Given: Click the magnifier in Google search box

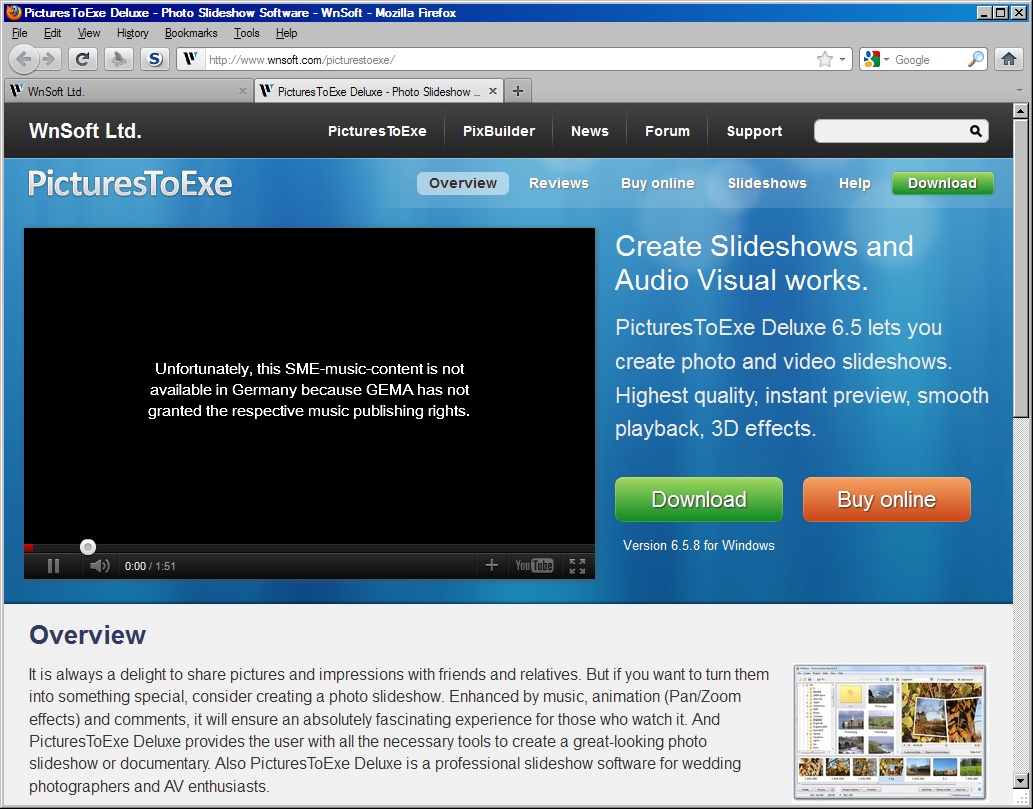Looking at the screenshot, I should pos(976,59).
